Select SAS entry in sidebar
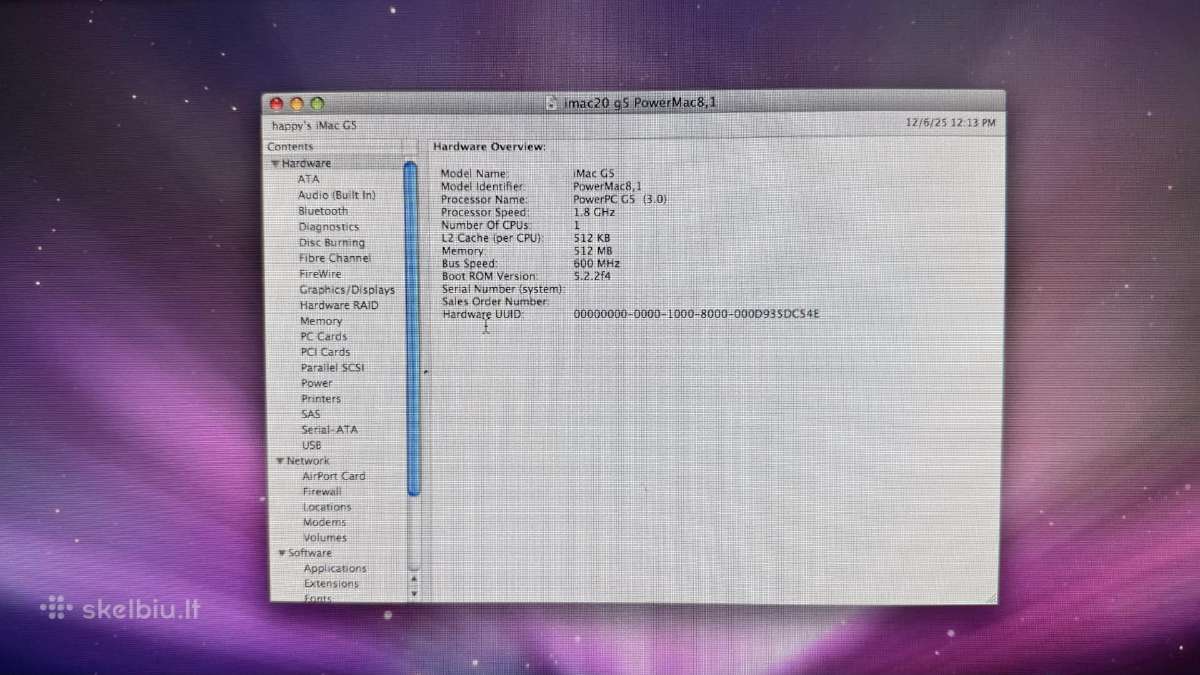 point(311,414)
